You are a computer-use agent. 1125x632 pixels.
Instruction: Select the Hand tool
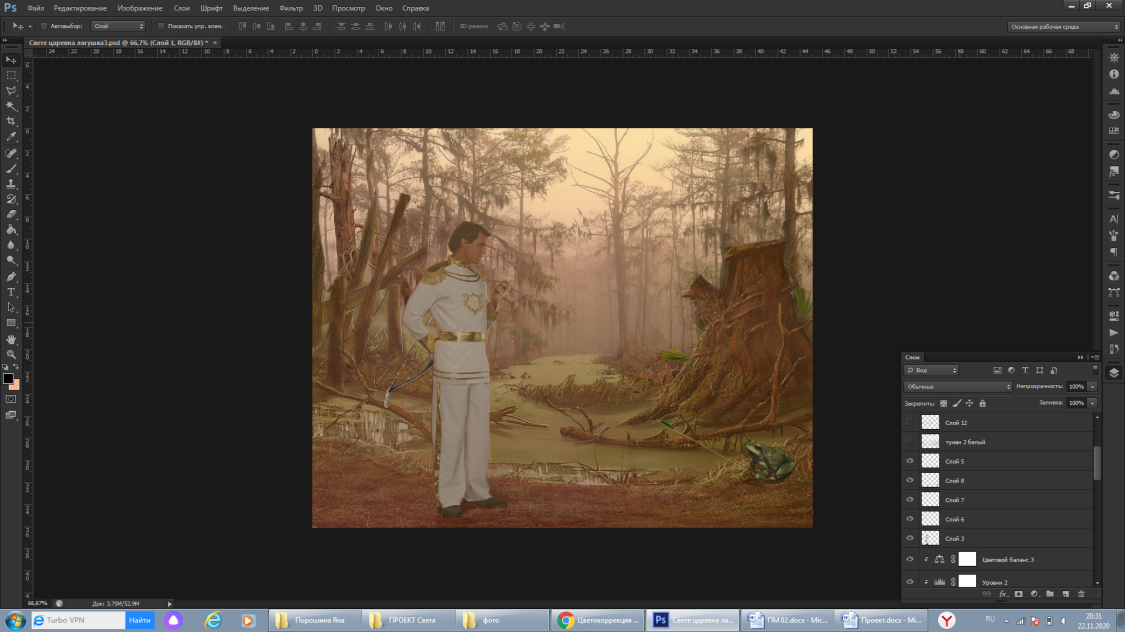click(11, 339)
